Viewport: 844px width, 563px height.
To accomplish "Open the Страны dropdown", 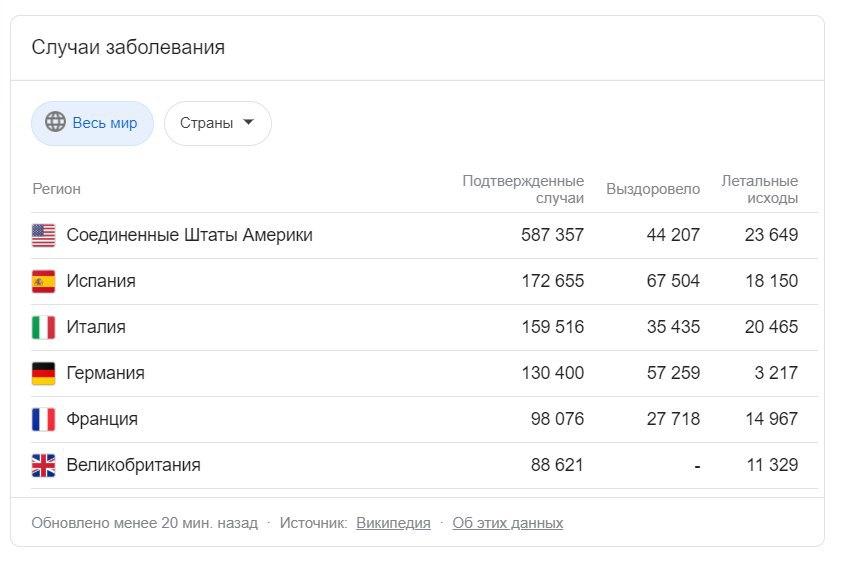I will [218, 123].
